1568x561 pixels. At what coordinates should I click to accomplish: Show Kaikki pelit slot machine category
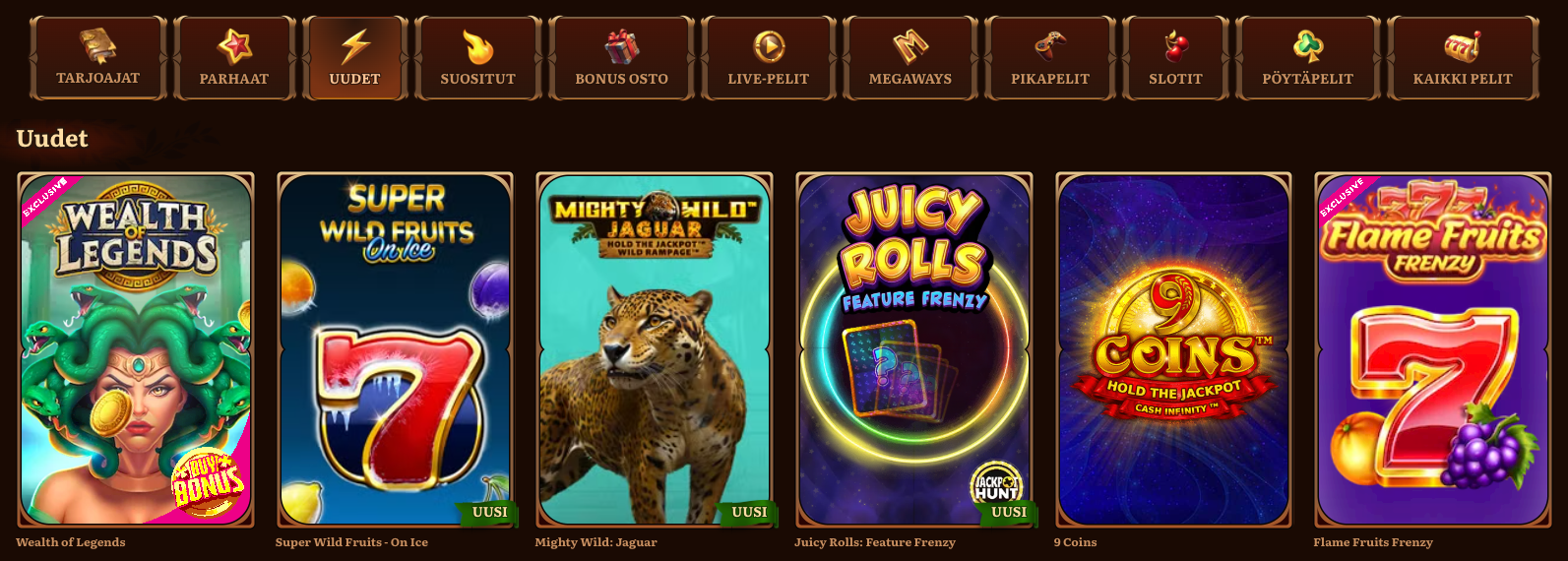coord(1463,58)
